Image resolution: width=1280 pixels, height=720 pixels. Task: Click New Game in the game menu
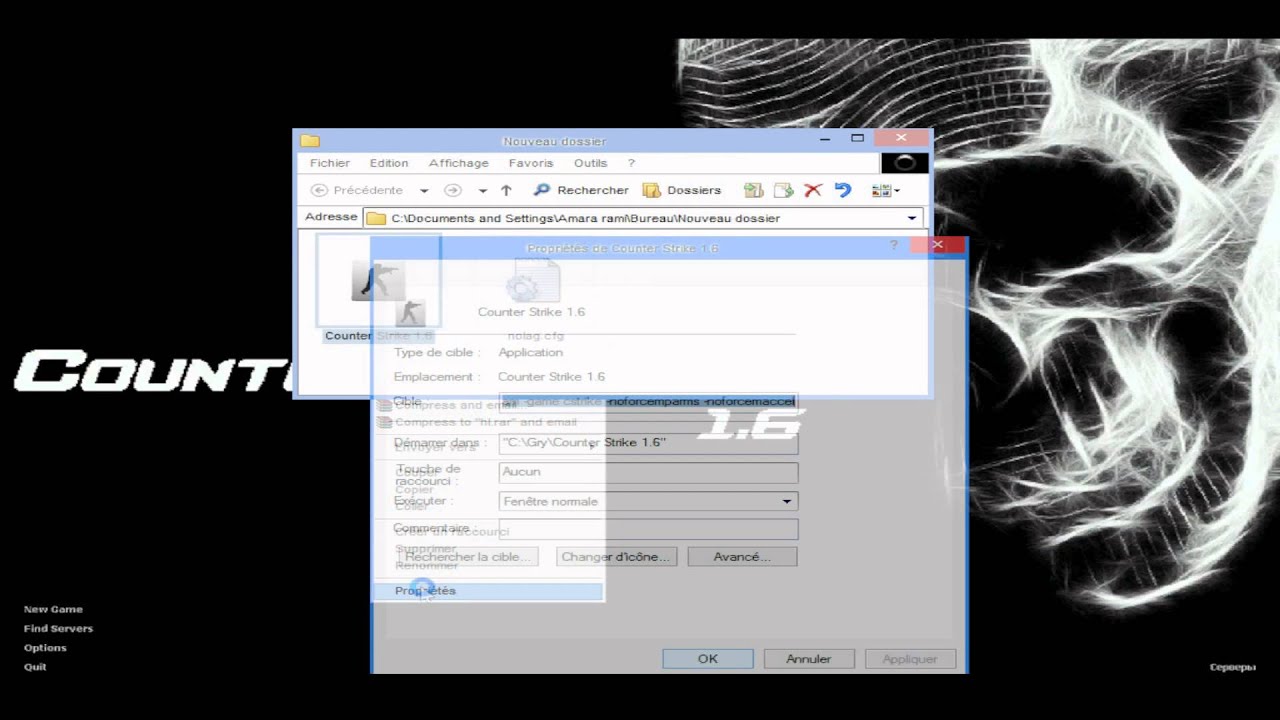coord(53,609)
